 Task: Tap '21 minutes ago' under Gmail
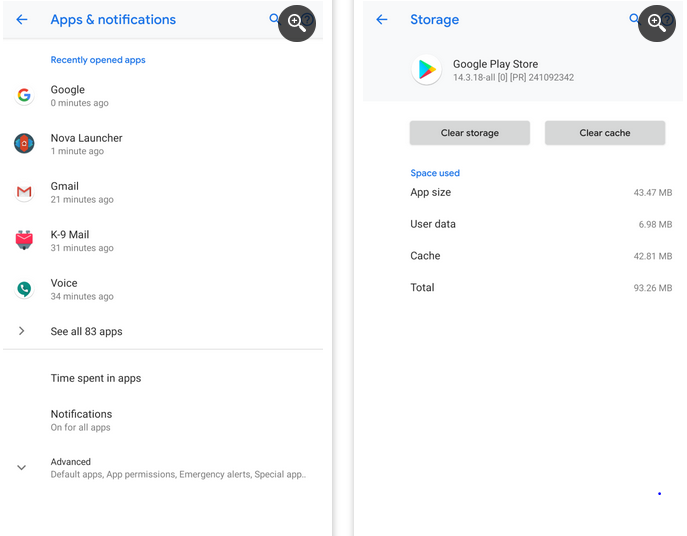82,199
